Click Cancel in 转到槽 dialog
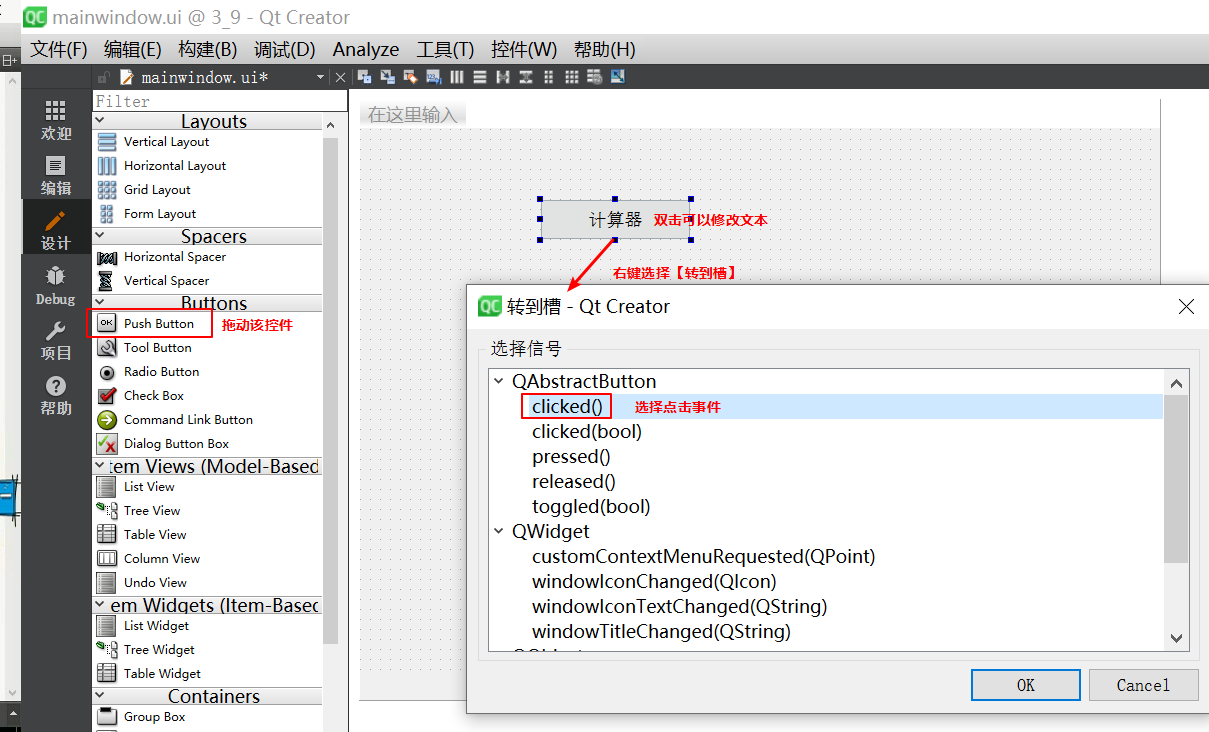 (x=1143, y=685)
